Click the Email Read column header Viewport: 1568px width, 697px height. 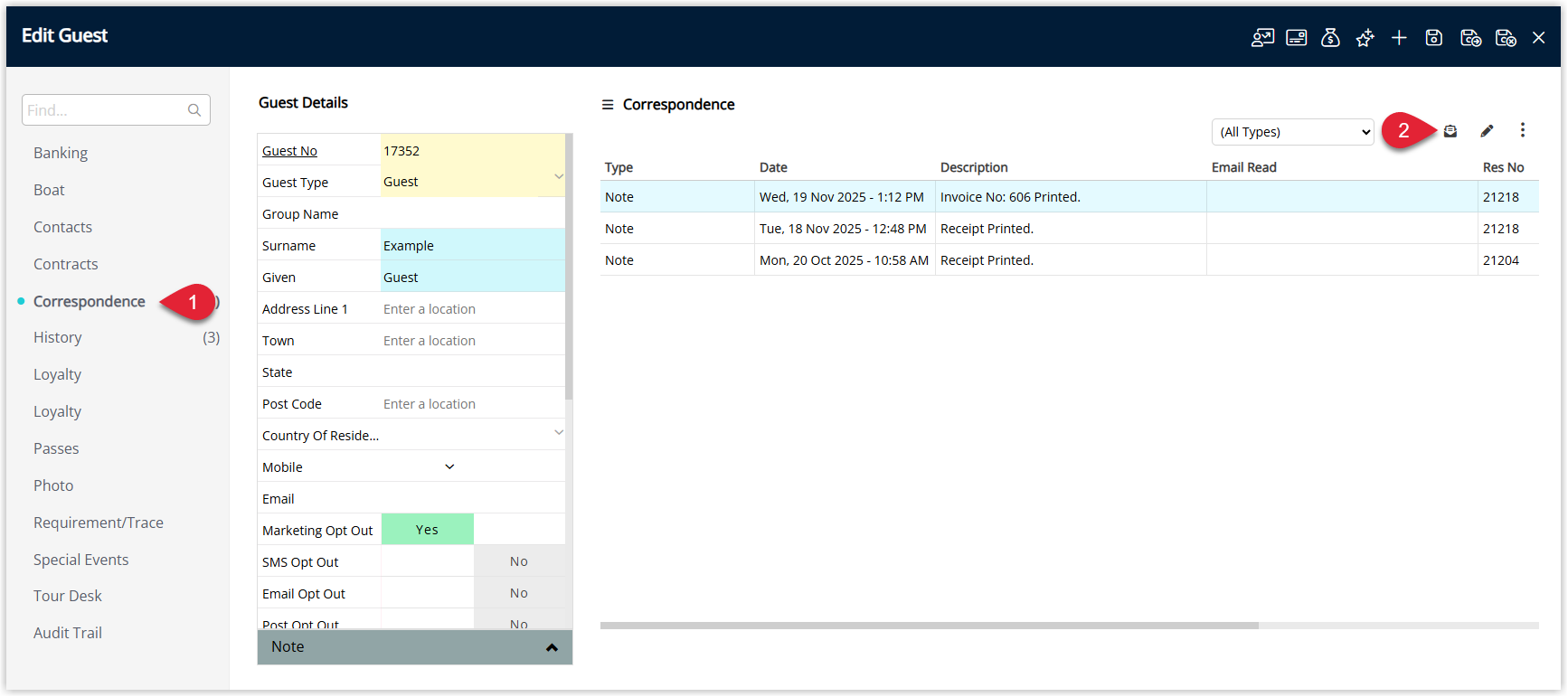click(1243, 167)
